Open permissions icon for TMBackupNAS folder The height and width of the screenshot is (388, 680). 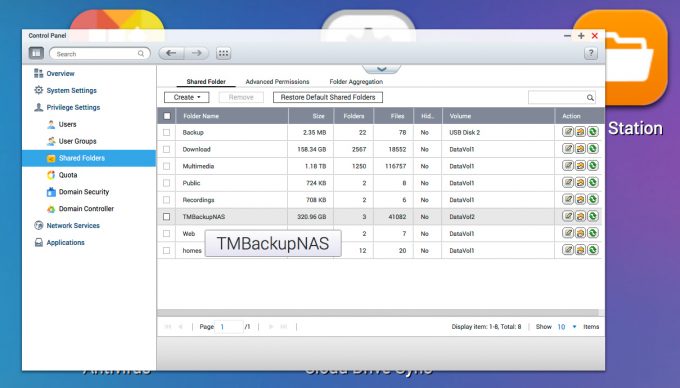tap(580, 216)
